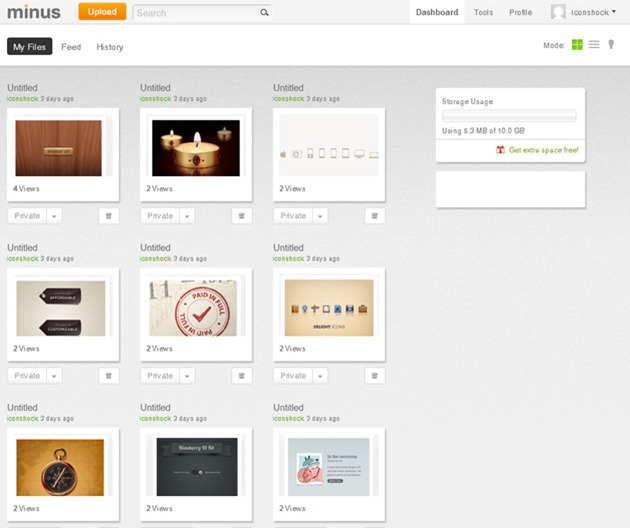This screenshot has height=528, width=630.
Task: Follow the Get extra space free link
Action: click(x=543, y=150)
